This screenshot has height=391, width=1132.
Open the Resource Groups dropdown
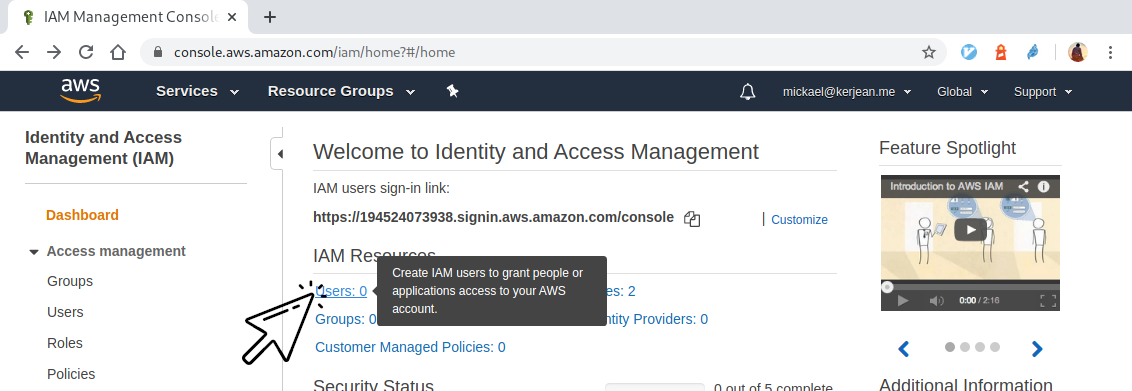[x=341, y=91]
